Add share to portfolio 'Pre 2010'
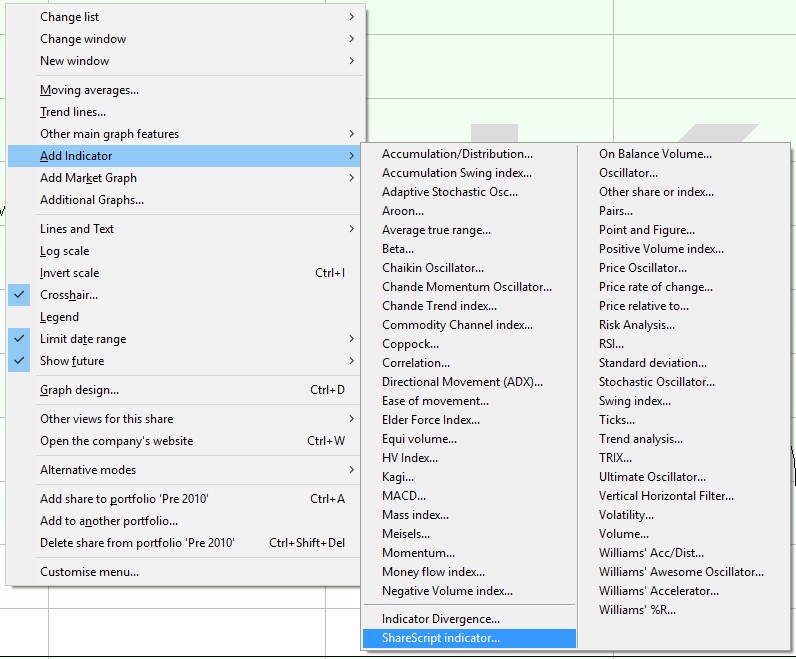 point(124,499)
